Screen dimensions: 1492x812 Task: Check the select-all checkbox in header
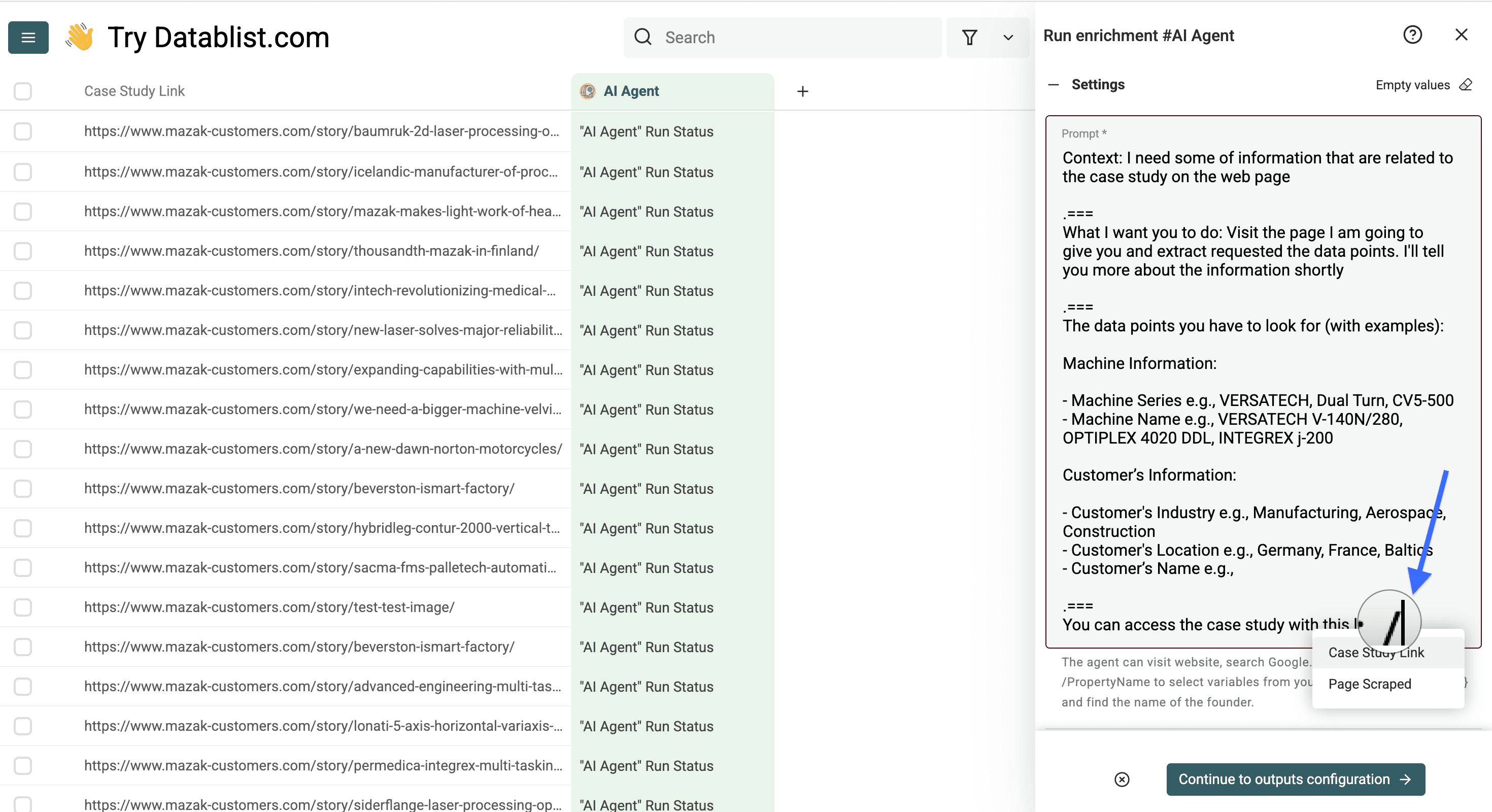tap(23, 91)
